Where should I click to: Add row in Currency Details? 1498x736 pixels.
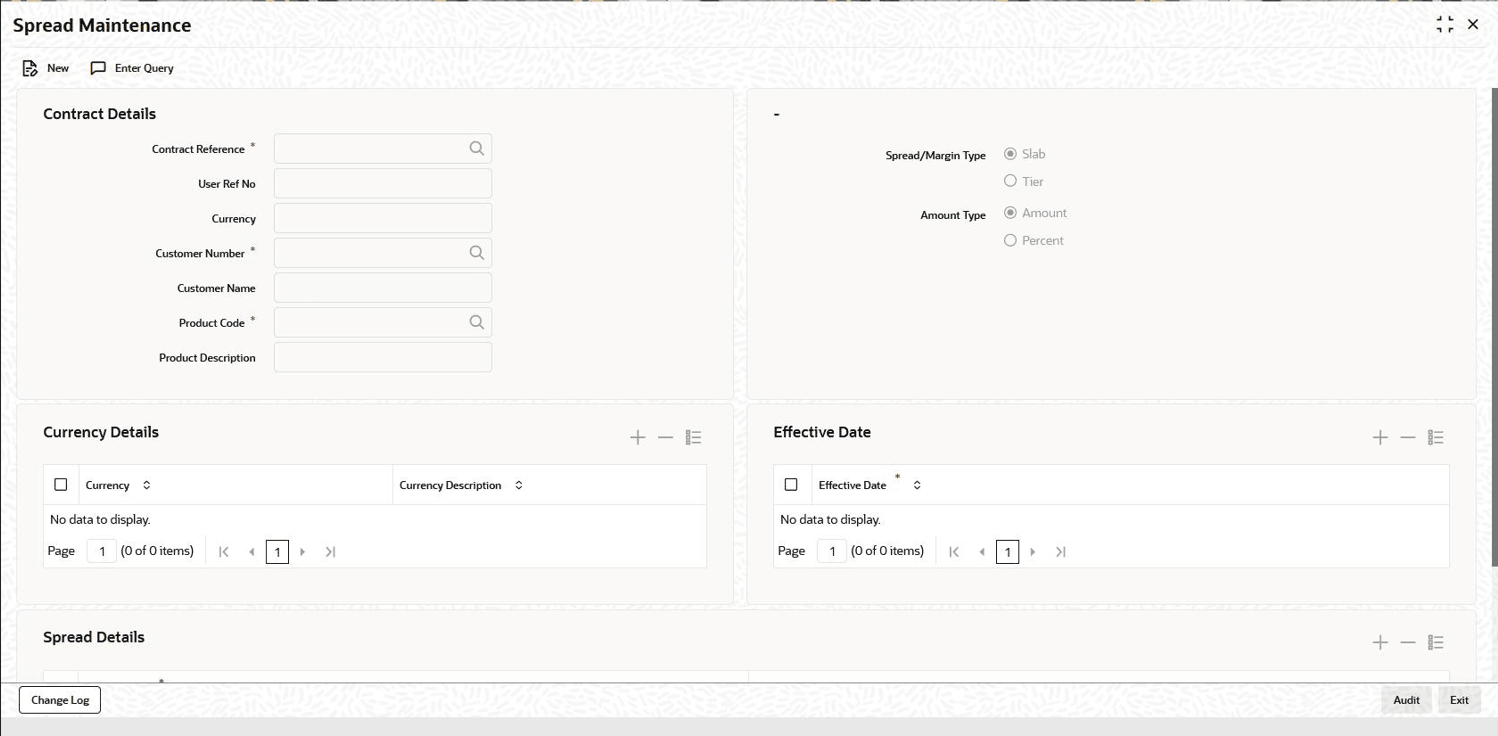point(638,437)
